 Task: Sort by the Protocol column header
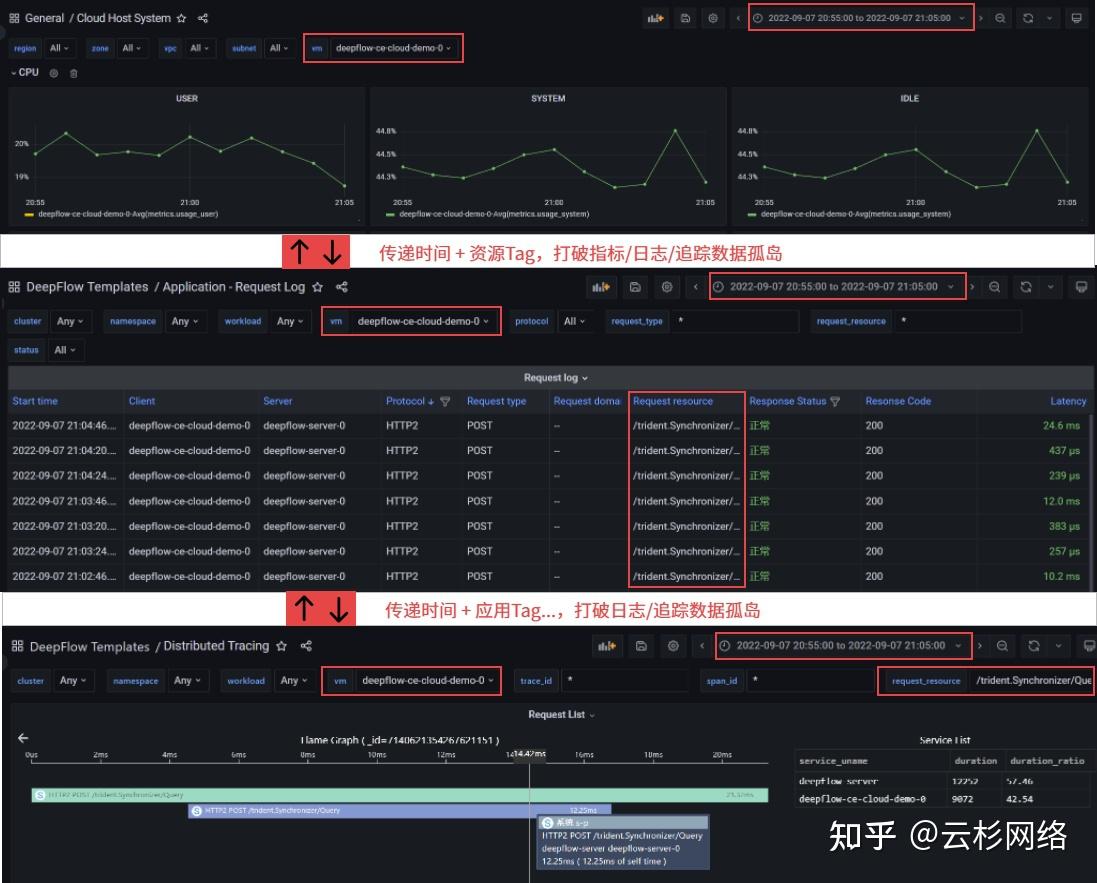(404, 400)
